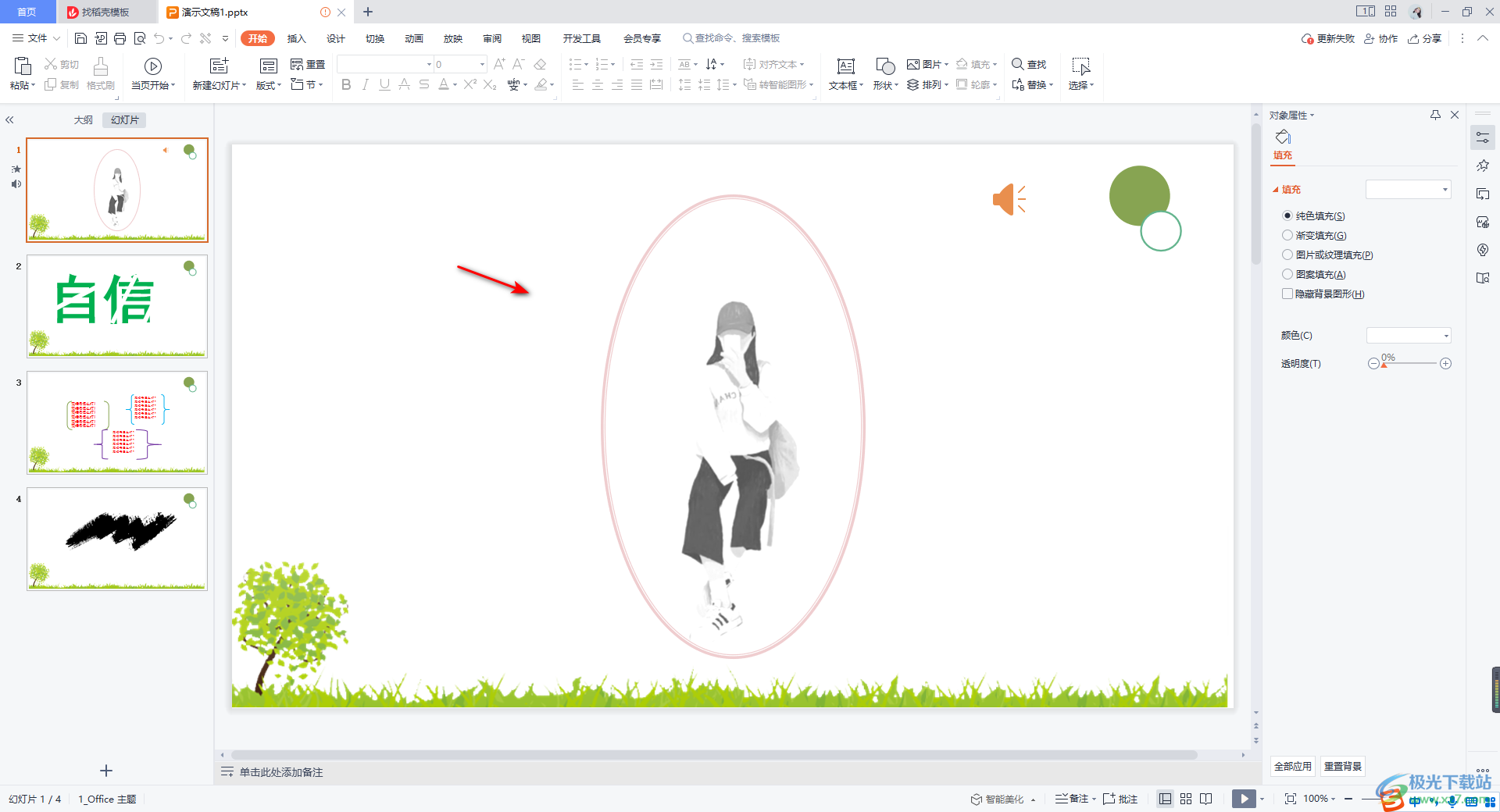1500x812 pixels.
Task: Click the transparency slider handle
Action: pyautogui.click(x=1384, y=365)
